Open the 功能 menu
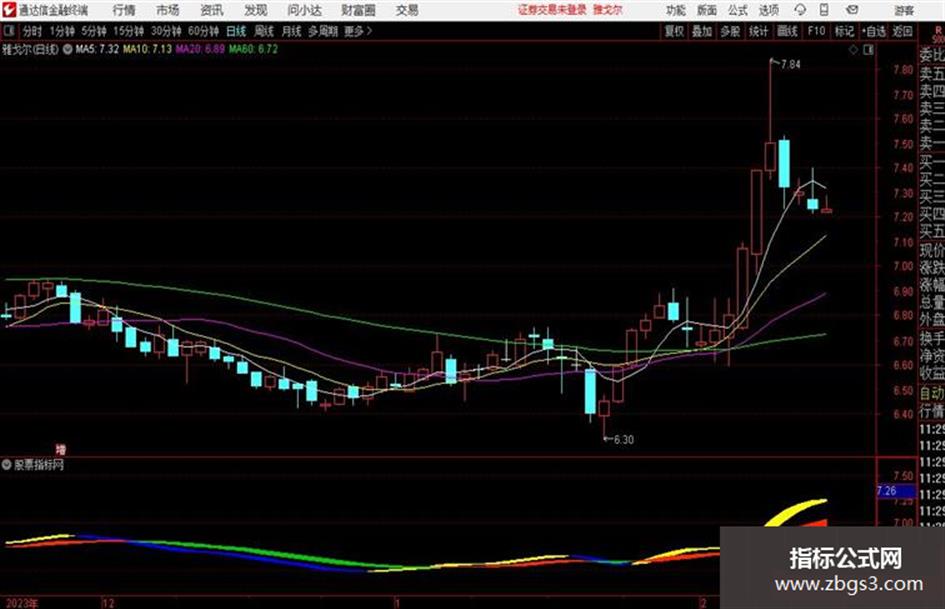The height and width of the screenshot is (609, 945). coord(676,10)
